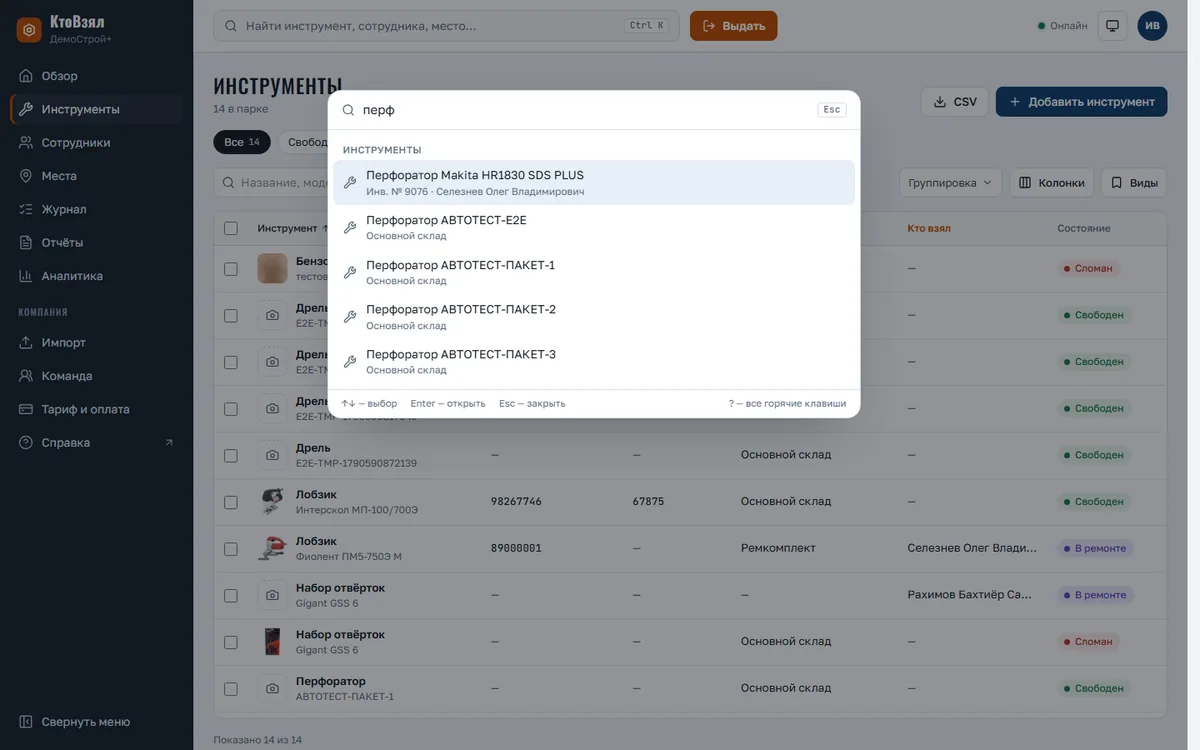The height and width of the screenshot is (750, 1200).
Task: Click the Журнал list icon in sidebar
Action: coord(26,209)
